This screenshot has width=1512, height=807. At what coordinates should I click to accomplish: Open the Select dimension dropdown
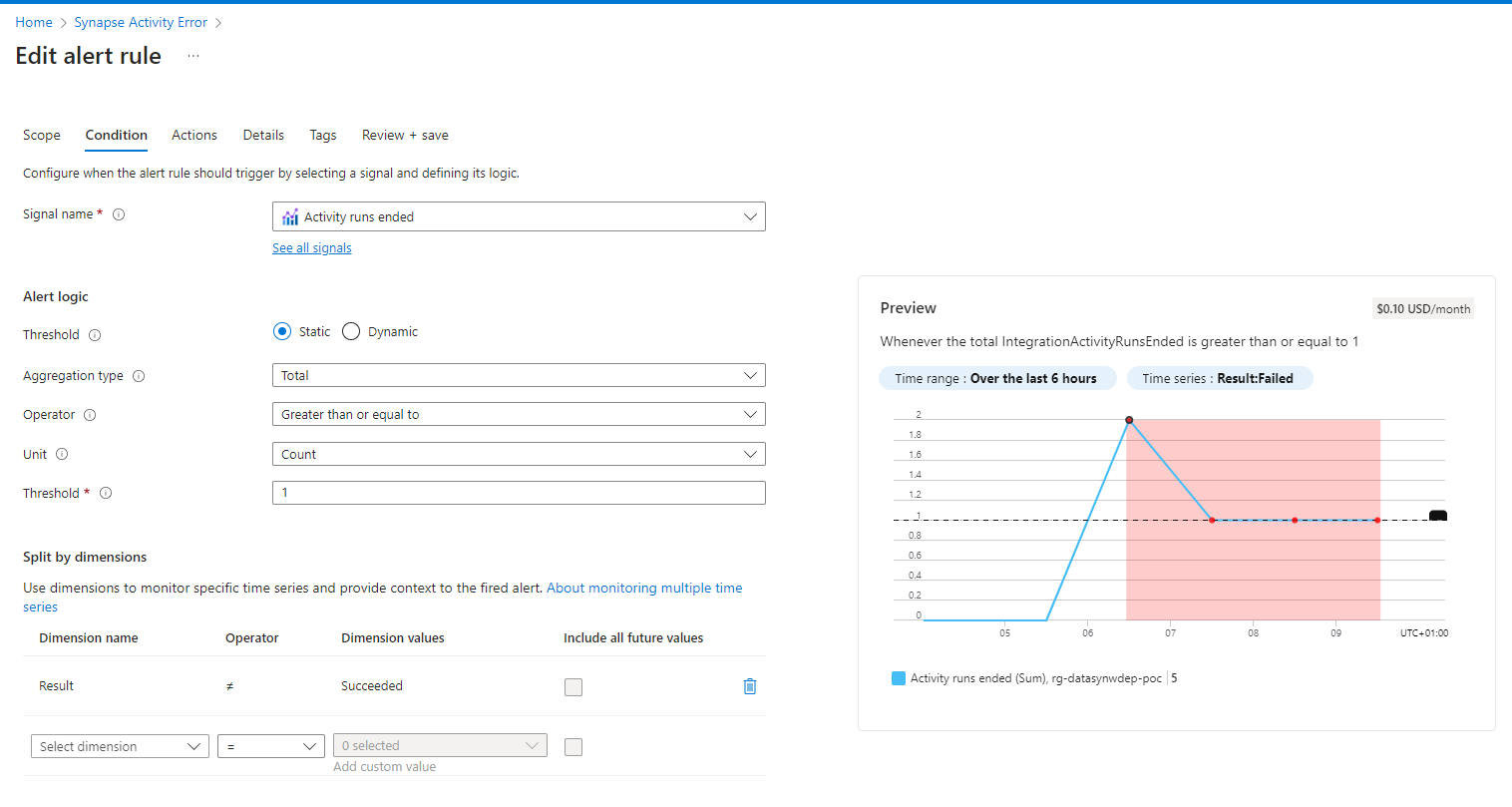pos(120,746)
